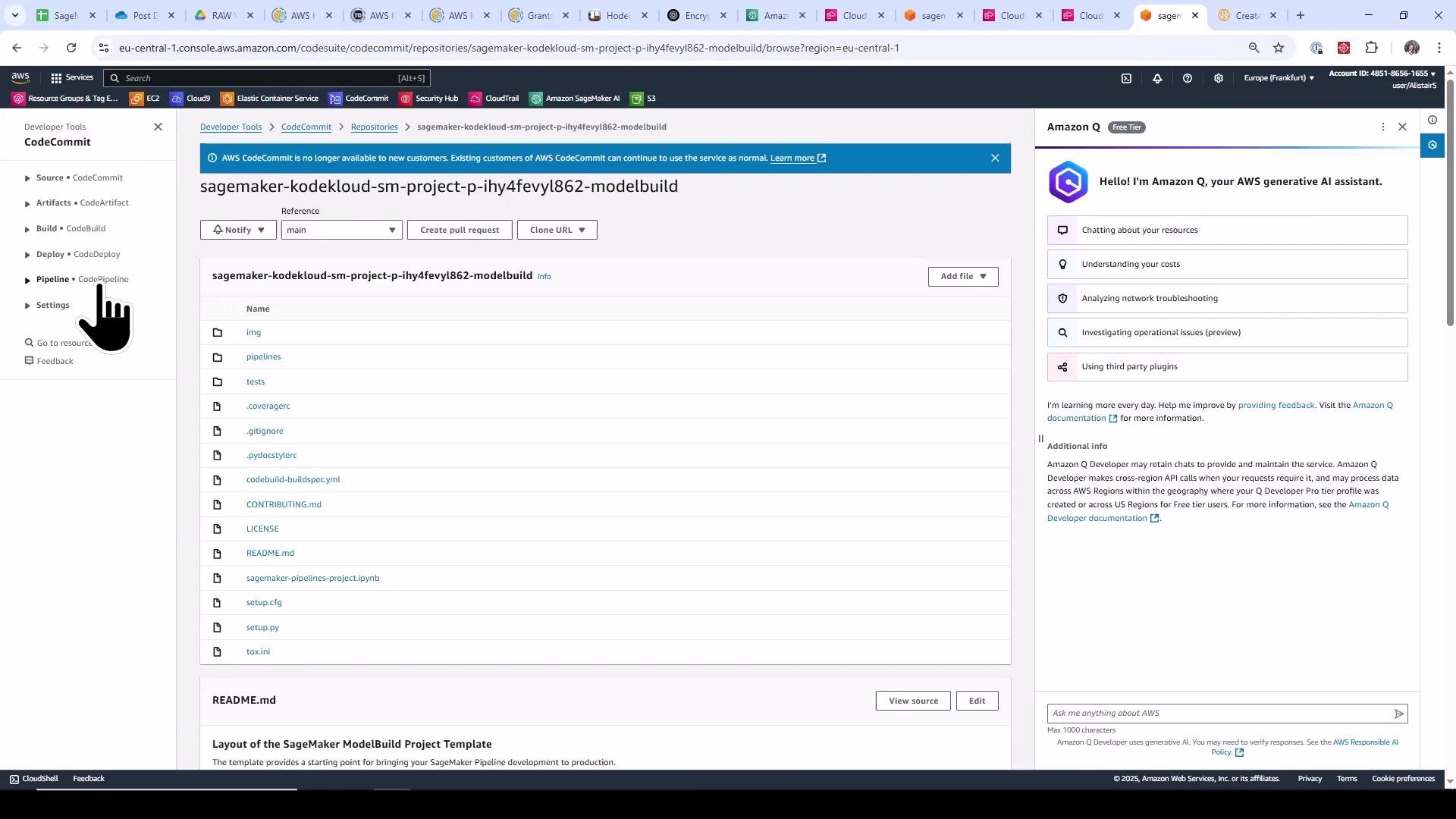Open notifications bell icon

click(x=1157, y=78)
